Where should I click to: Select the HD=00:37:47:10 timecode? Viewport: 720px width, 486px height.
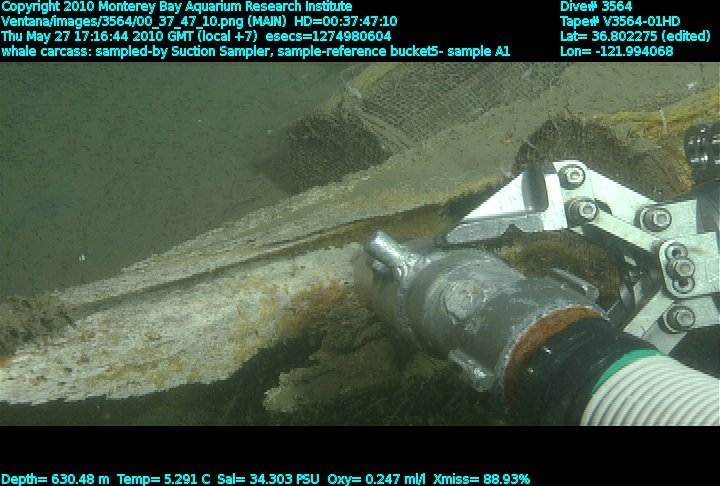(346, 22)
